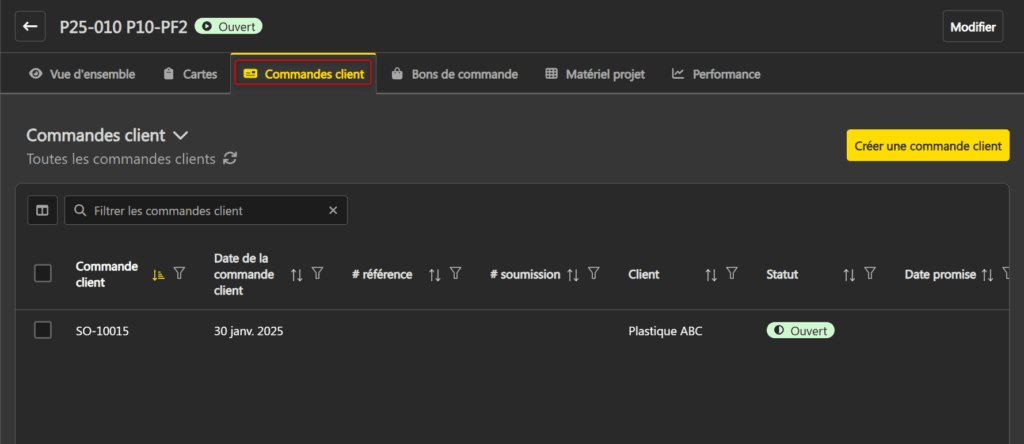Open the Performance tab
Viewport: 1024px width, 444px height.
point(716,74)
